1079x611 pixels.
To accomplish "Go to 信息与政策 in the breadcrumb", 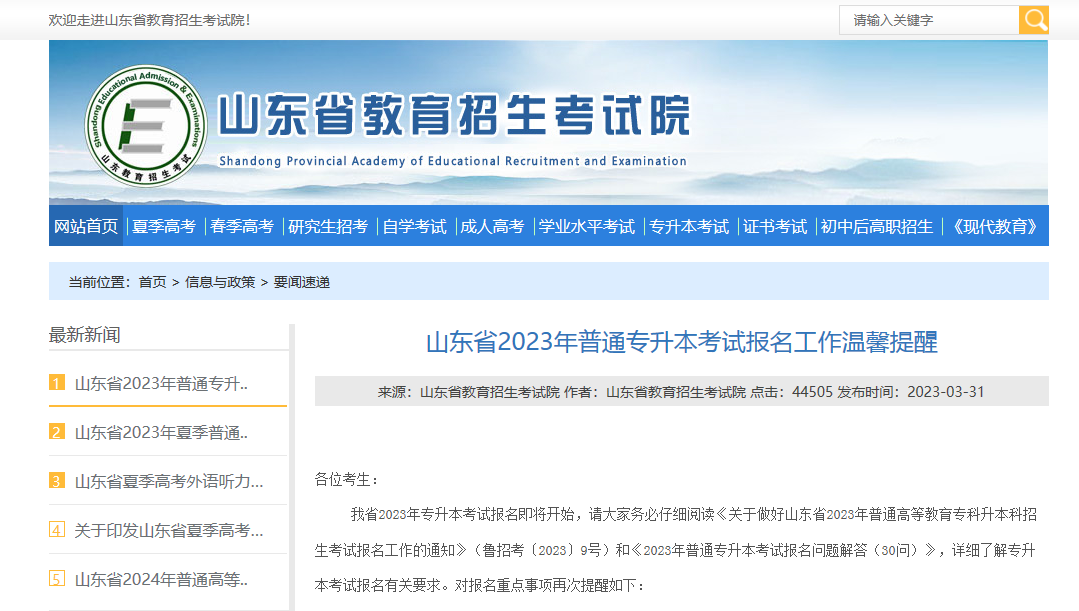I will (220, 282).
